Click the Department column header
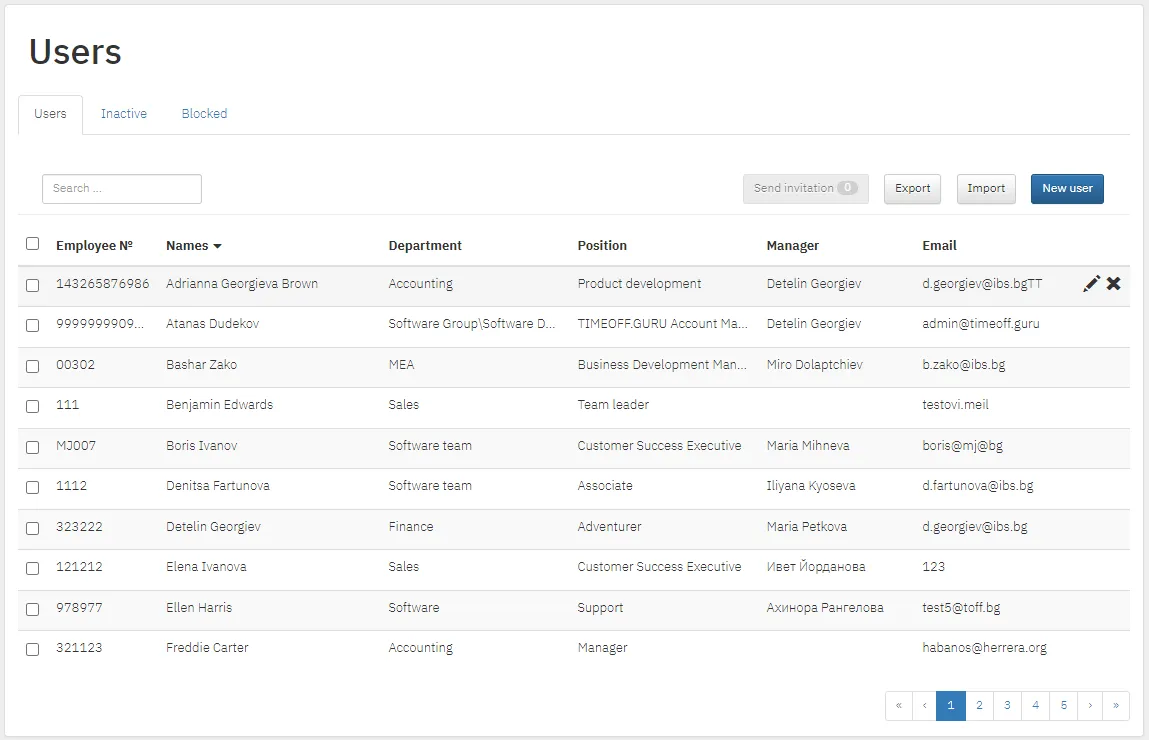The width and height of the screenshot is (1149, 740). (425, 246)
